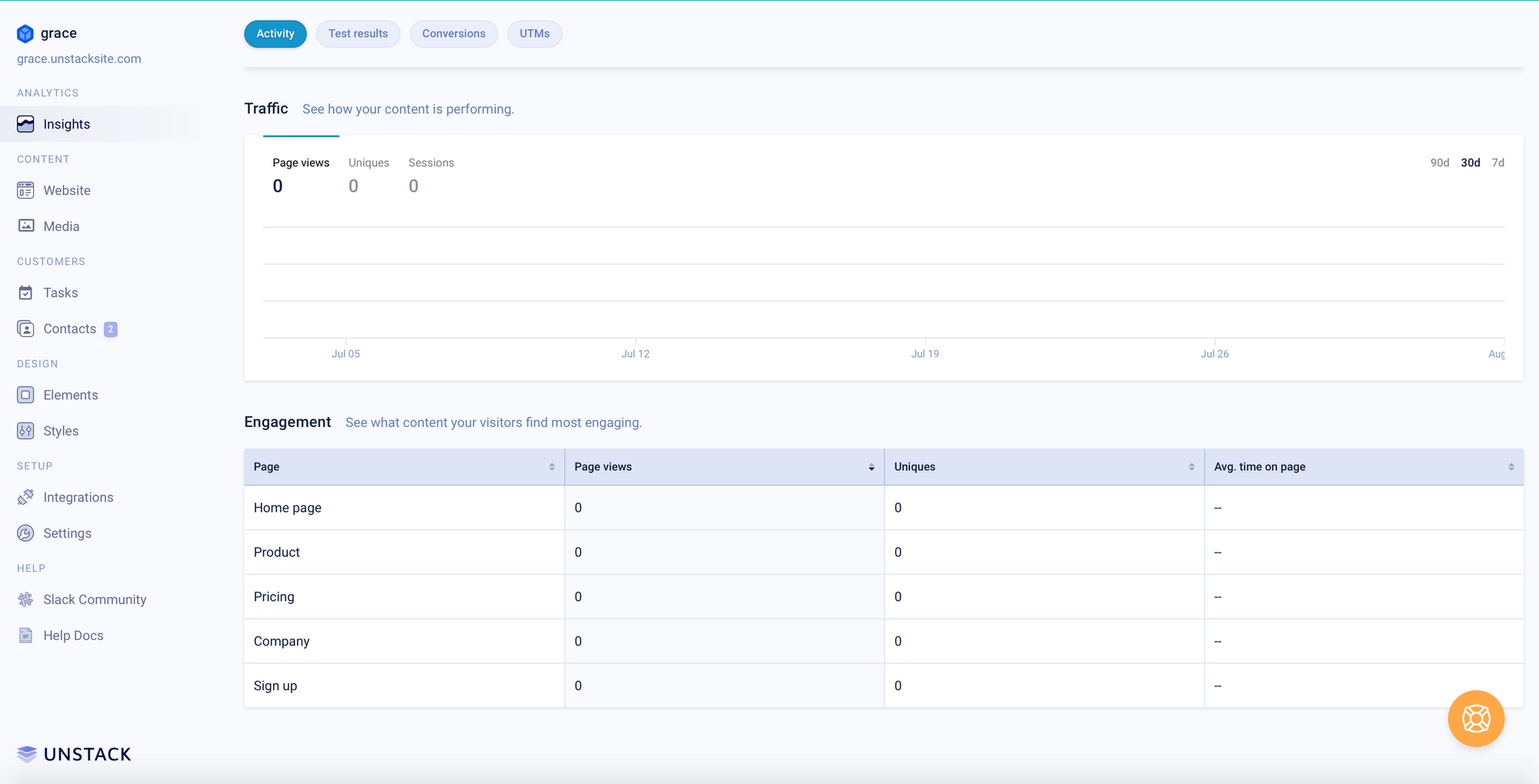The width and height of the screenshot is (1539, 784).
Task: Click the Styles sliders icon
Action: pos(25,431)
